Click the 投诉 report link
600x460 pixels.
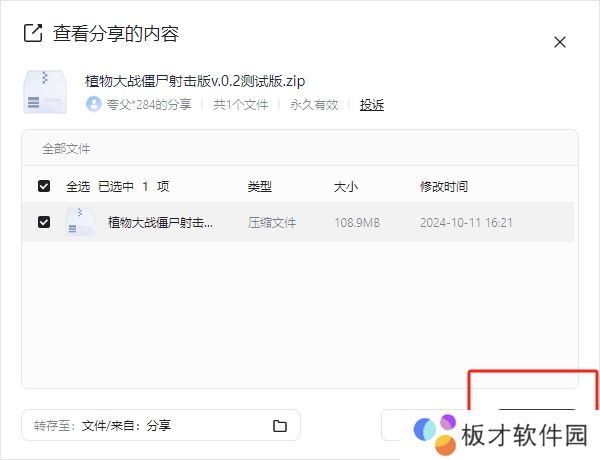pos(372,104)
